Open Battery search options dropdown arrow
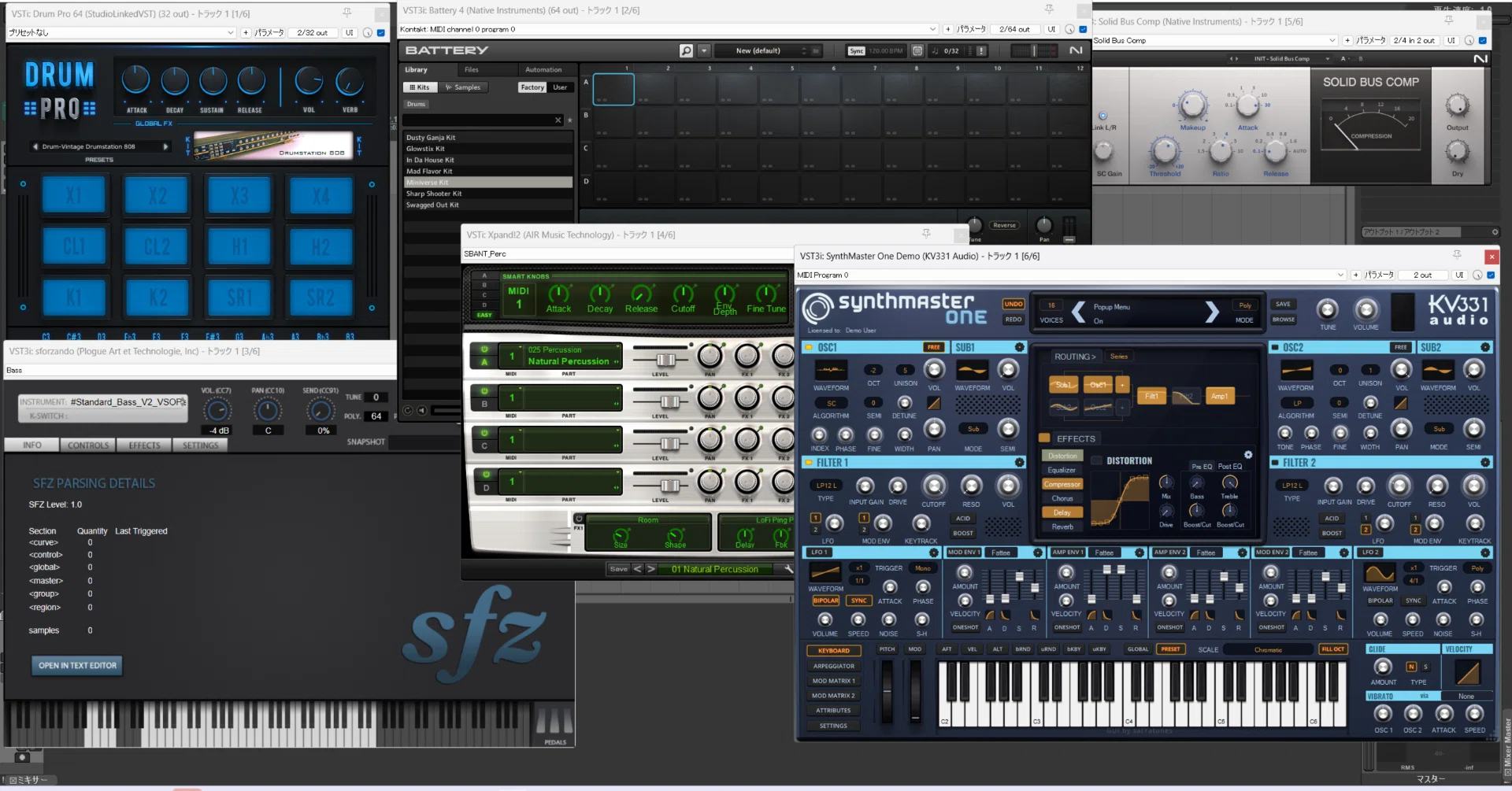This screenshot has height=791, width=1512. (704, 50)
